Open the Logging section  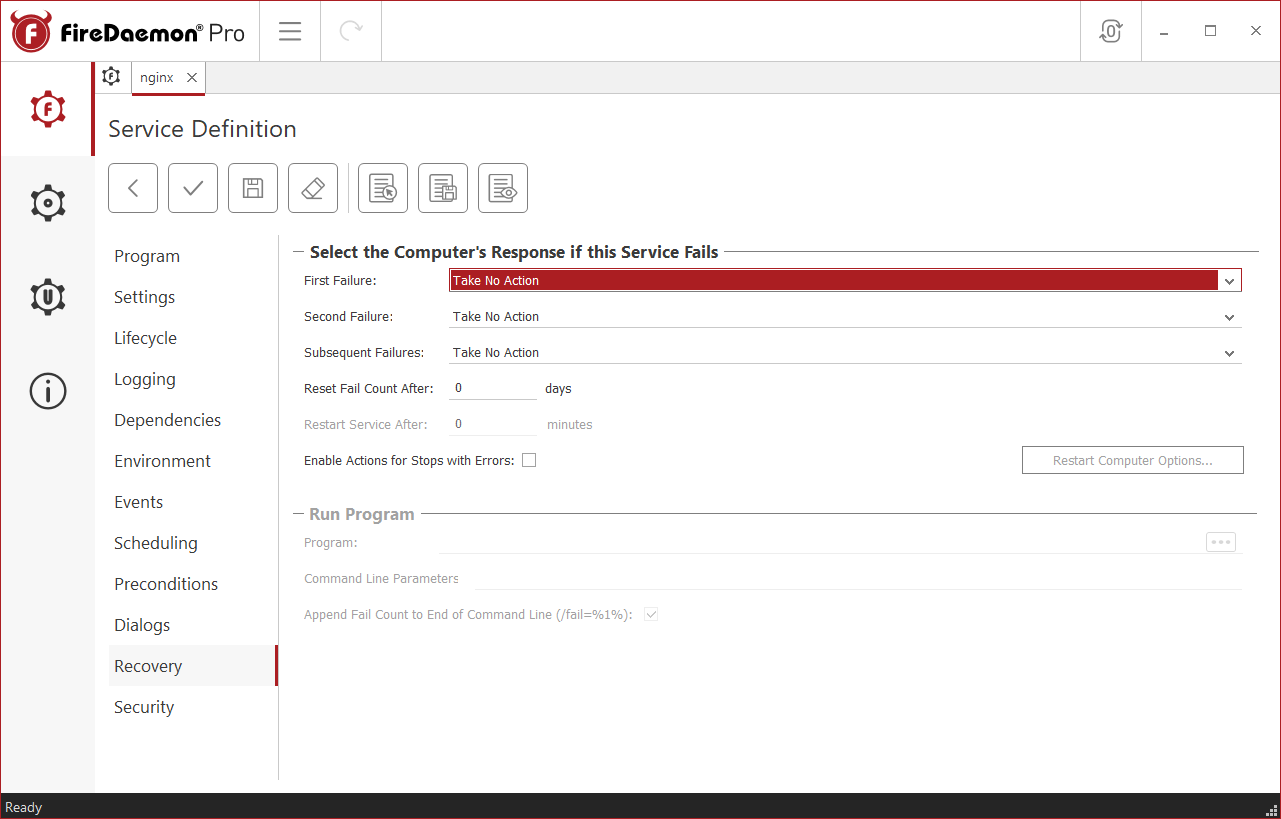pos(192,379)
